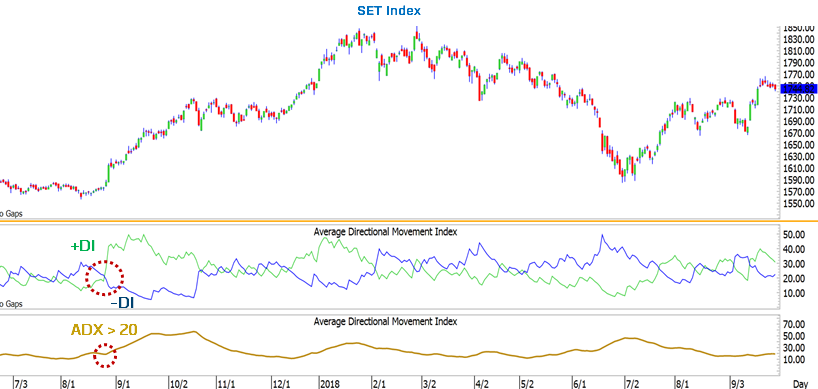The image size is (818, 389).
Task: Select the 11/1 date label
Action: pyautogui.click(x=225, y=384)
